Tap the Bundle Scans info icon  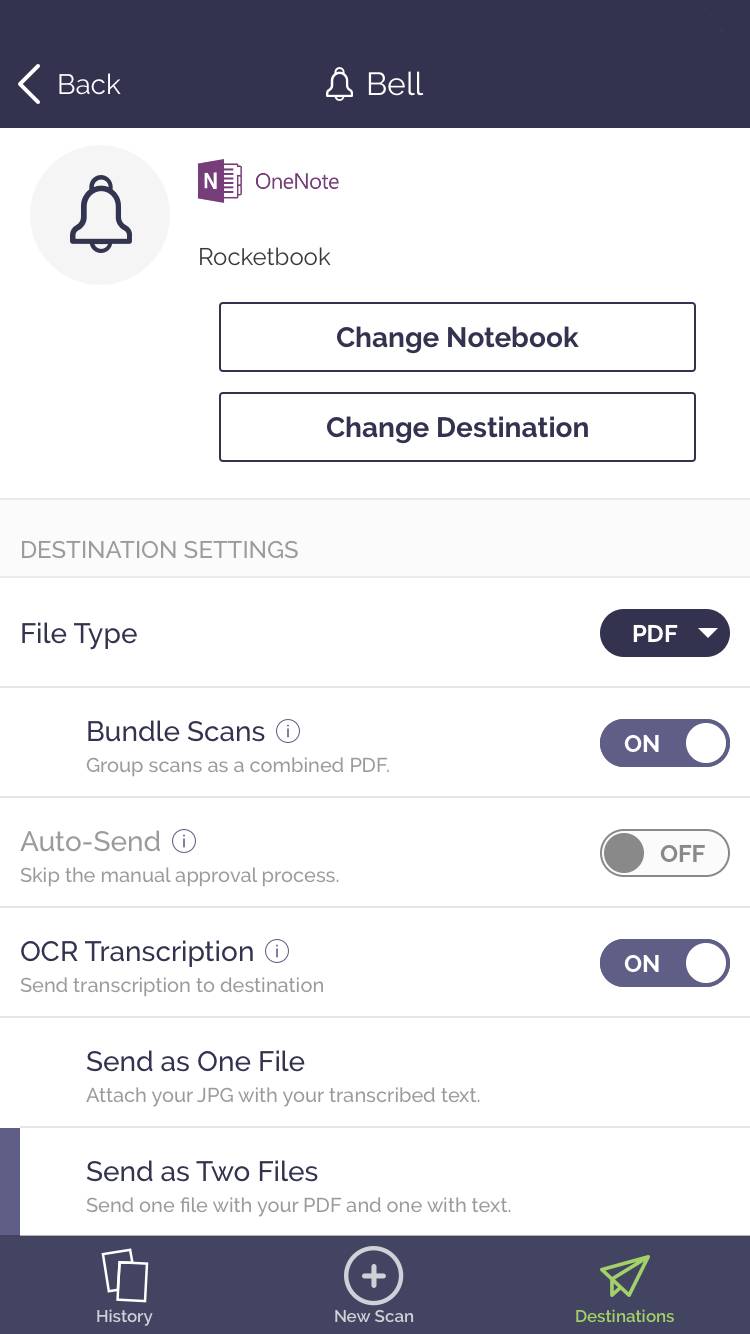pyautogui.click(x=288, y=731)
